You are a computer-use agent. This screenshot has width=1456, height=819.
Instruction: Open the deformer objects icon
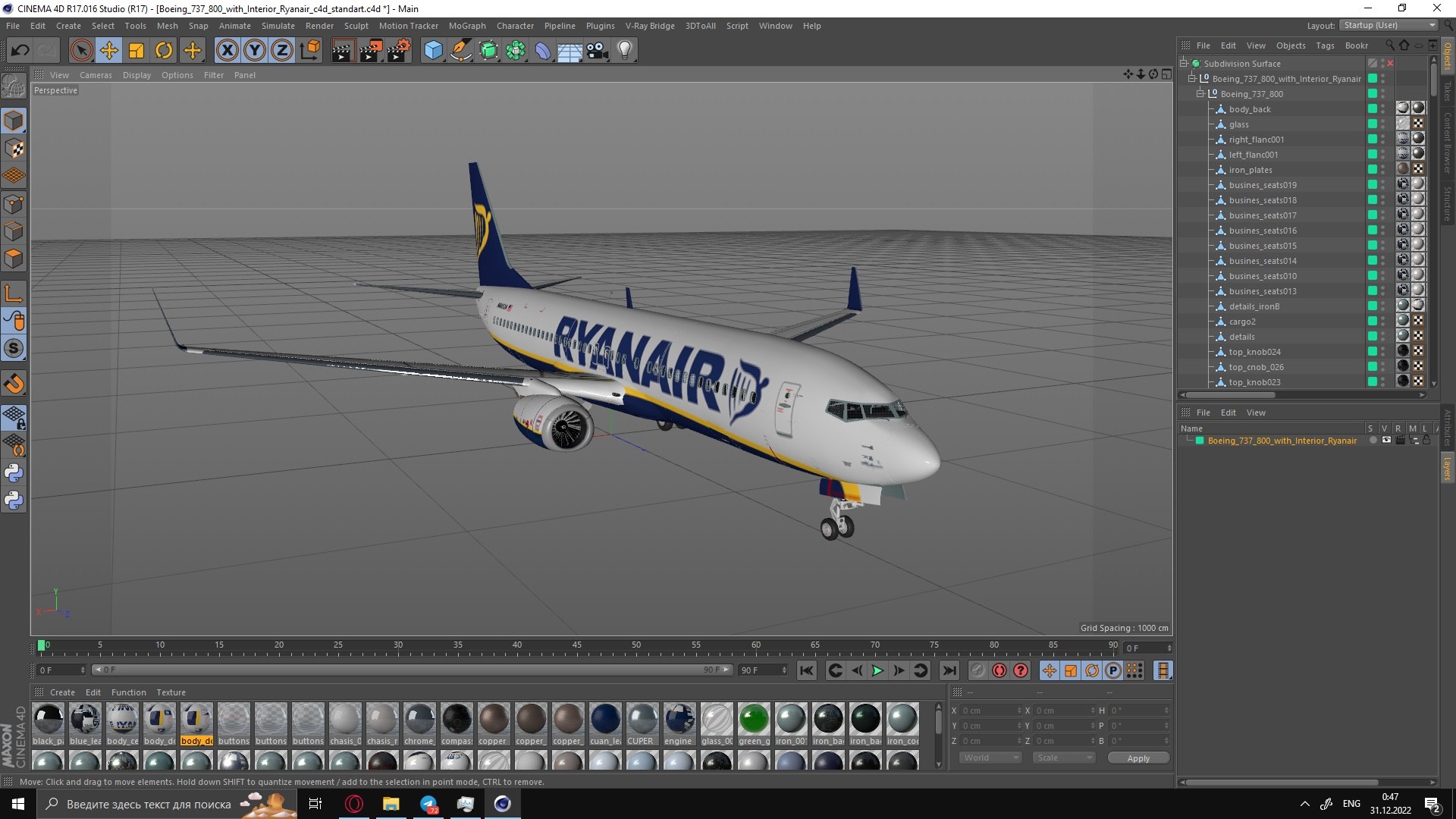[x=543, y=51]
